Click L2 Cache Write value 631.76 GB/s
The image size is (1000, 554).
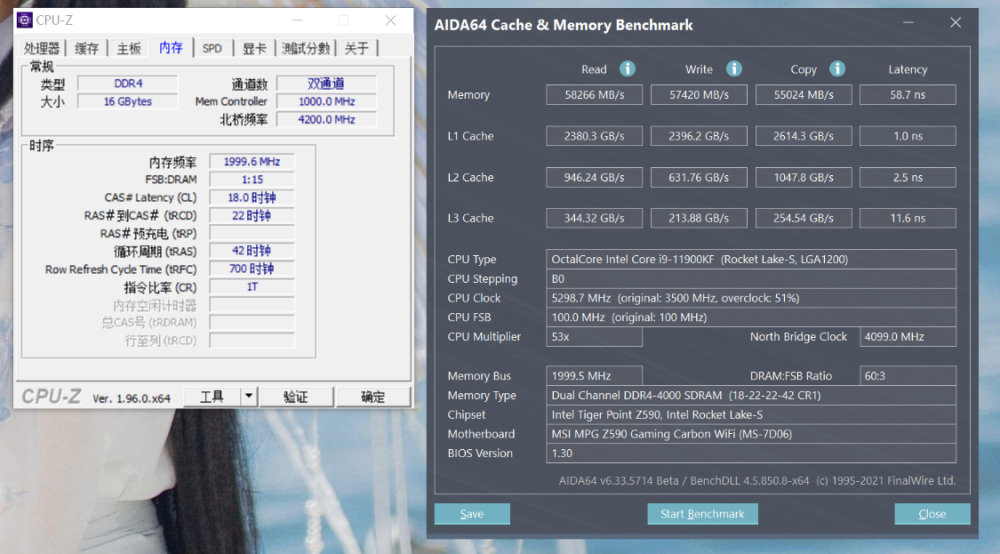coord(699,177)
